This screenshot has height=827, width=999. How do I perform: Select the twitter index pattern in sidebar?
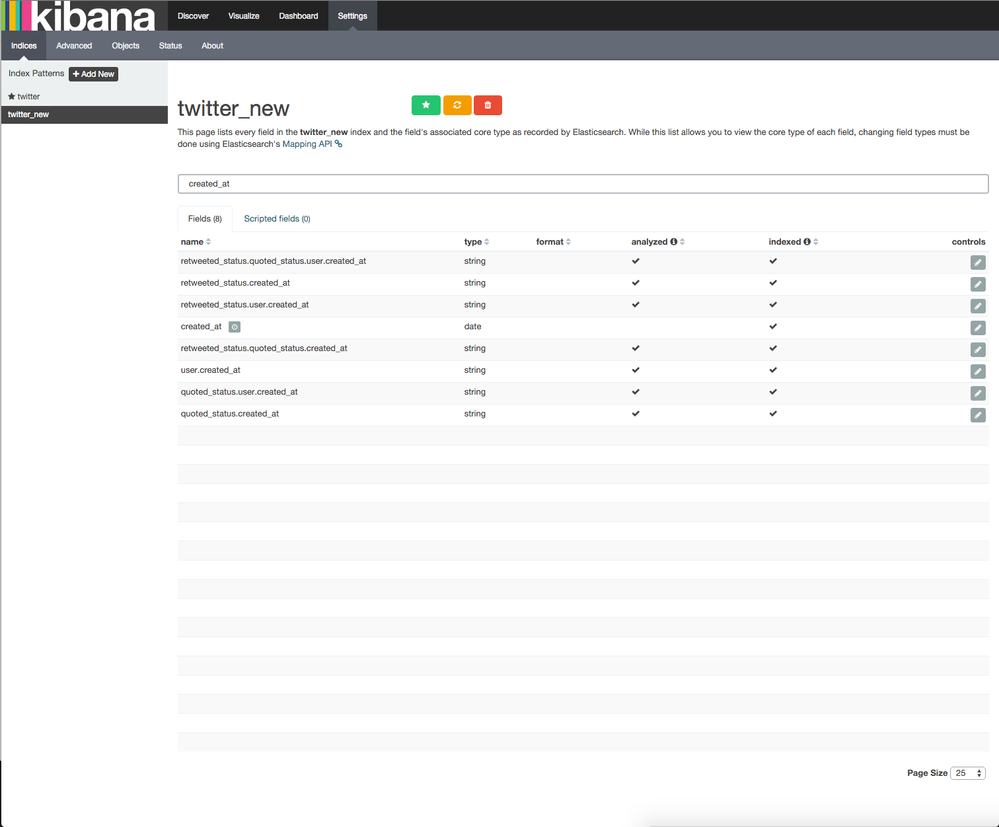[27, 96]
